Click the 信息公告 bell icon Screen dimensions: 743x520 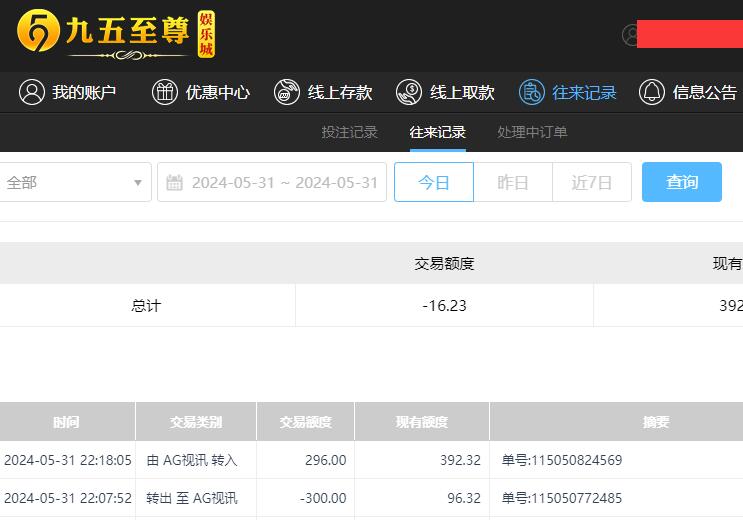pos(652,92)
